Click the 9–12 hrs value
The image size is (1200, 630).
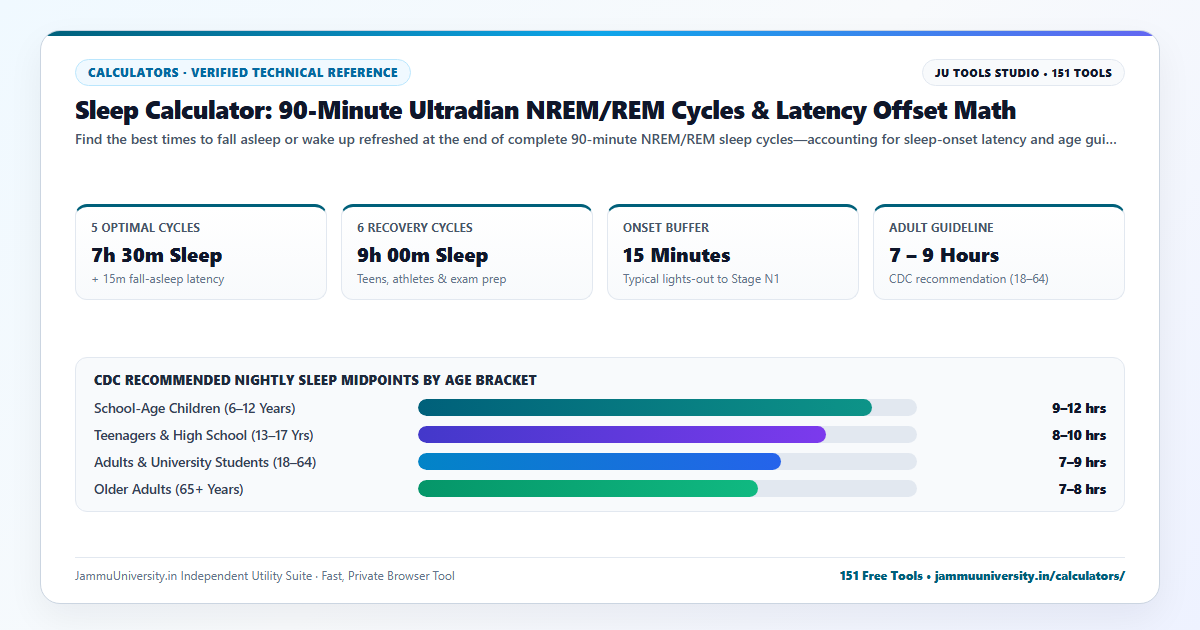click(x=1079, y=408)
